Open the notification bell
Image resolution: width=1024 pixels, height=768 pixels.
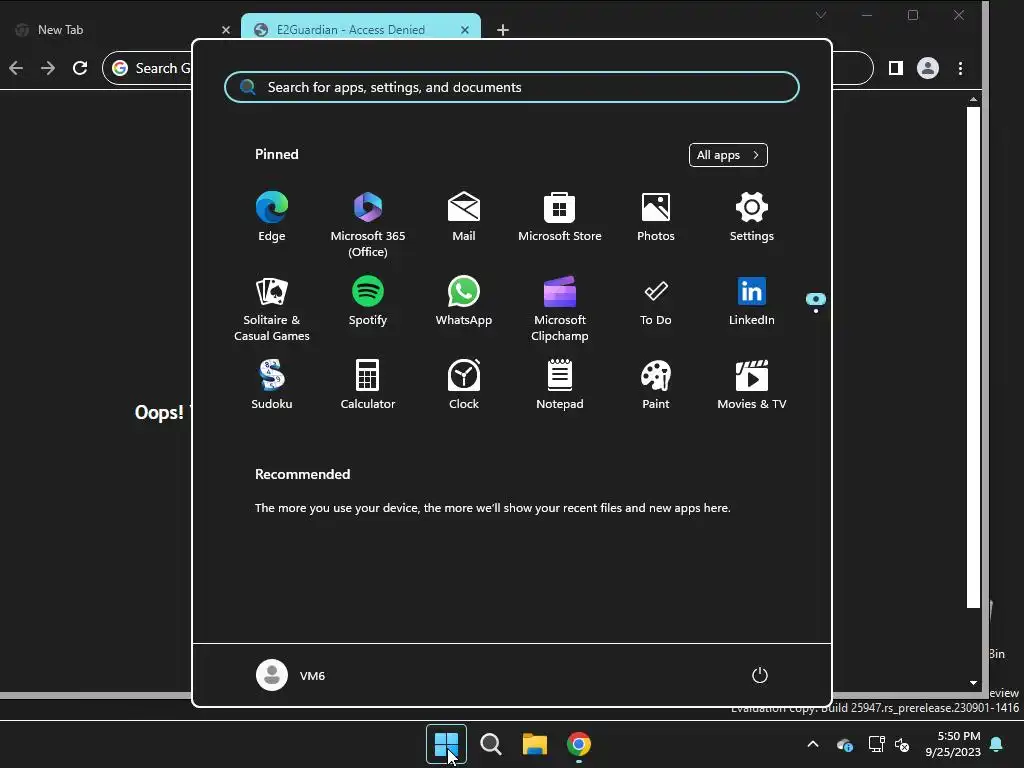997,744
